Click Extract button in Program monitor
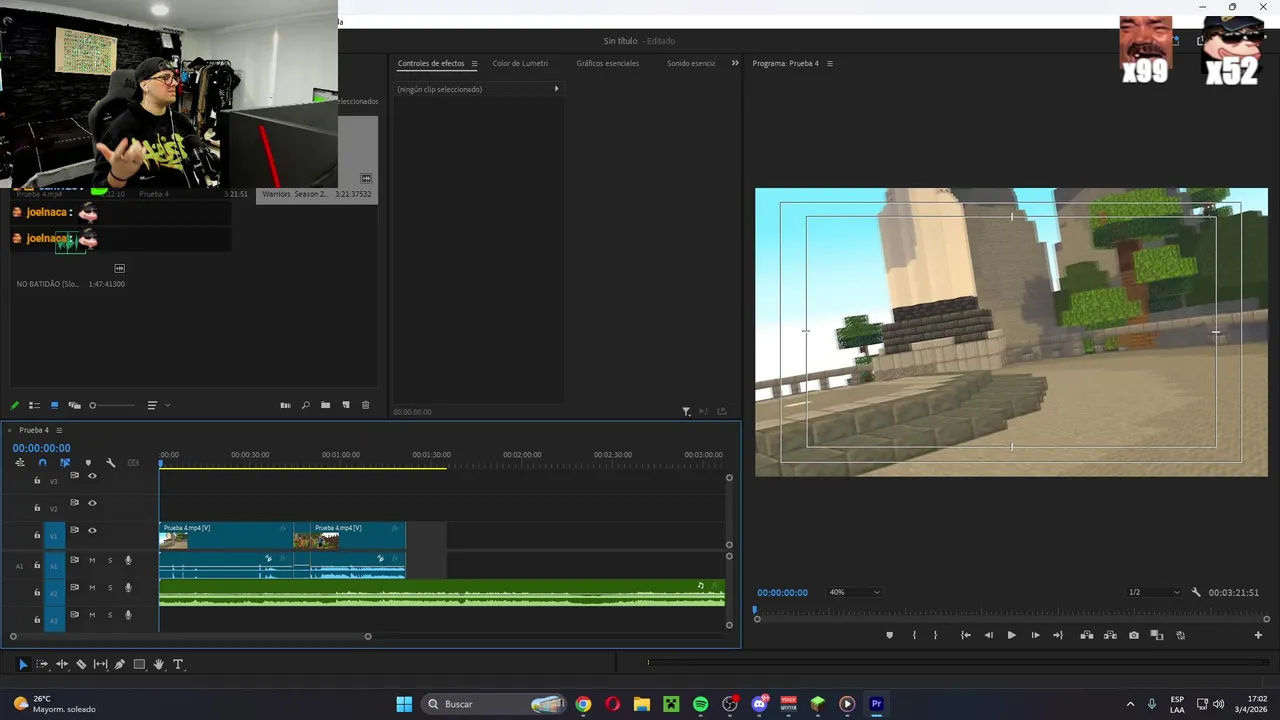This screenshot has width=1280, height=720. [1110, 635]
